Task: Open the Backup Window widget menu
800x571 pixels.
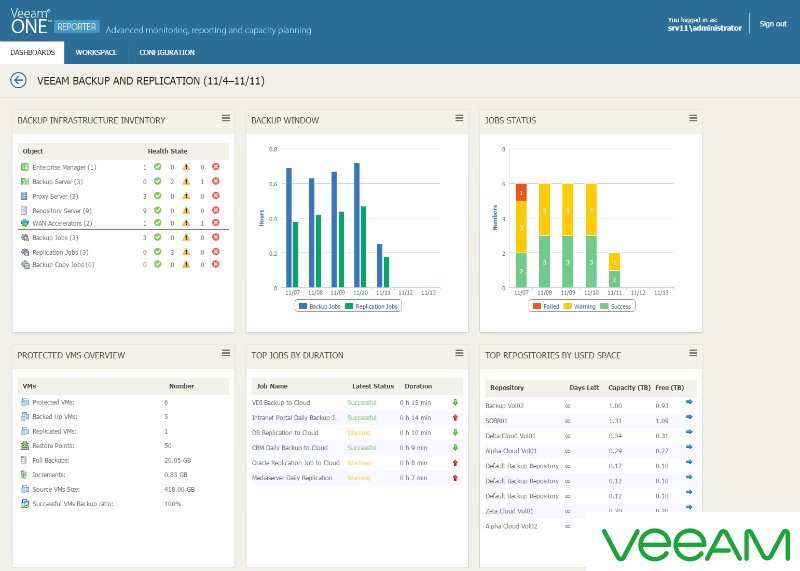Action: (x=459, y=118)
